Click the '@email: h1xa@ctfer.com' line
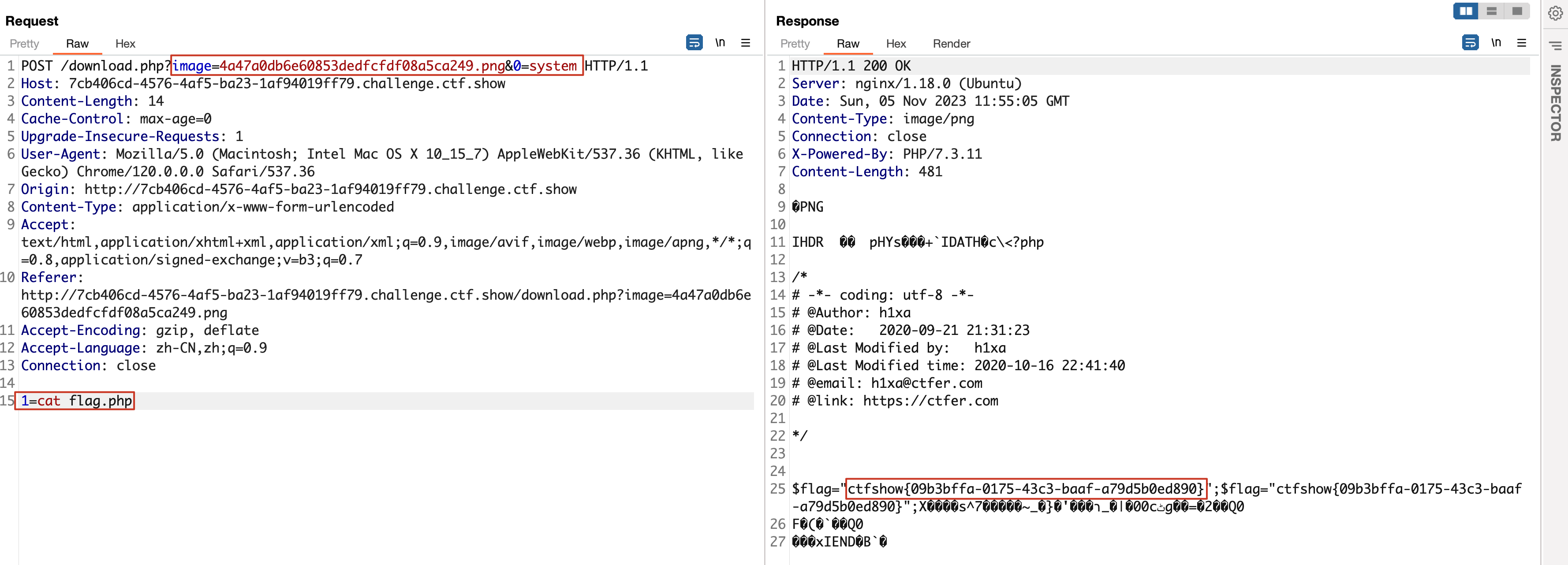The image size is (1568, 565). click(887, 383)
